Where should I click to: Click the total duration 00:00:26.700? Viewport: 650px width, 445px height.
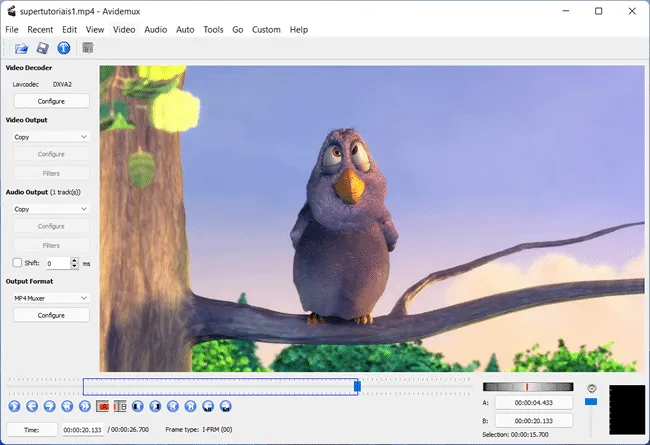pyautogui.click(x=129, y=430)
